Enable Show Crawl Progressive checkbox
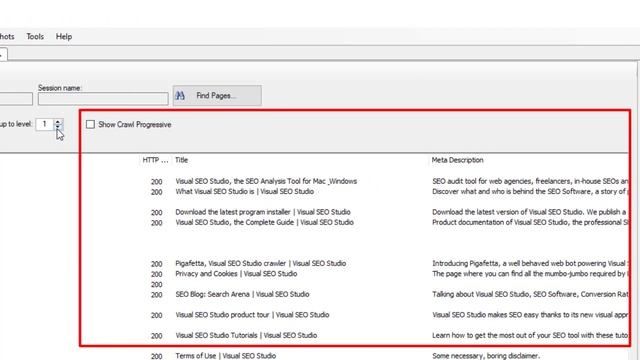This screenshot has height=360, width=640. (x=90, y=124)
